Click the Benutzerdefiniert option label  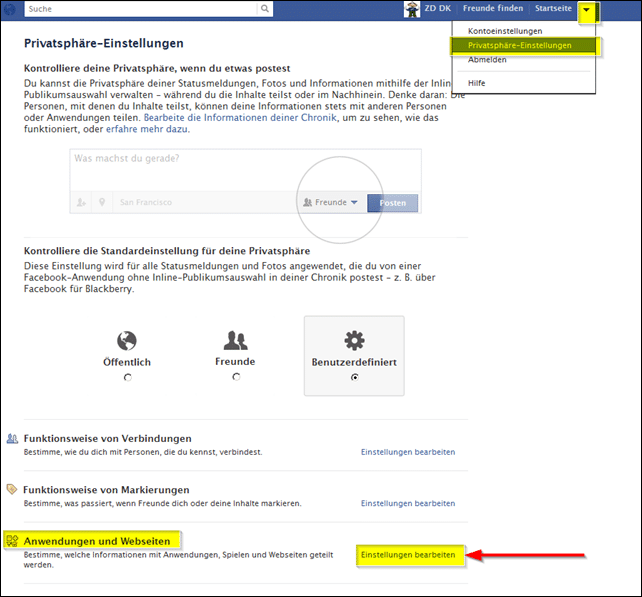[x=354, y=362]
